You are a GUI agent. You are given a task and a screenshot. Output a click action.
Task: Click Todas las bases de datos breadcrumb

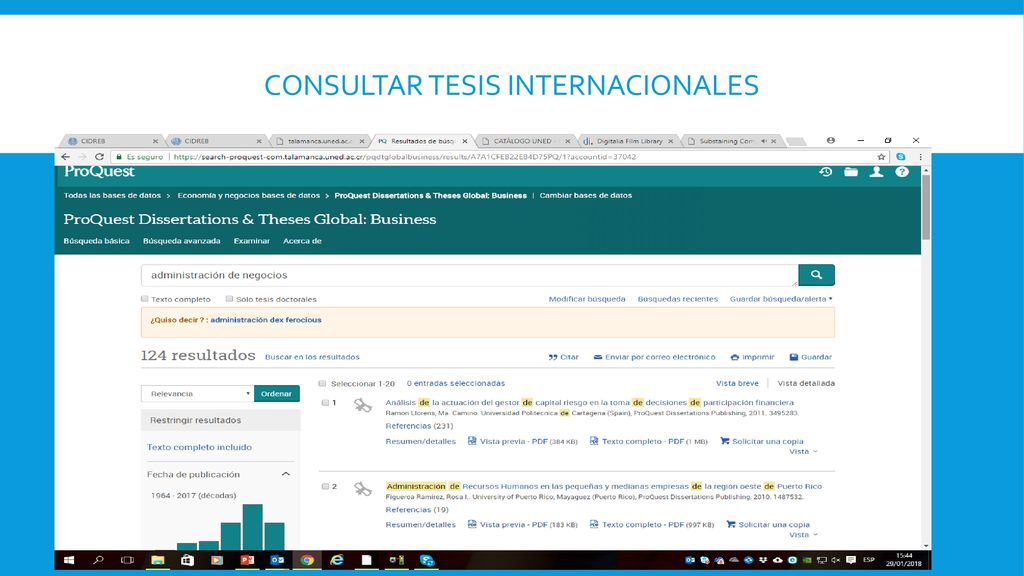[x=112, y=195]
